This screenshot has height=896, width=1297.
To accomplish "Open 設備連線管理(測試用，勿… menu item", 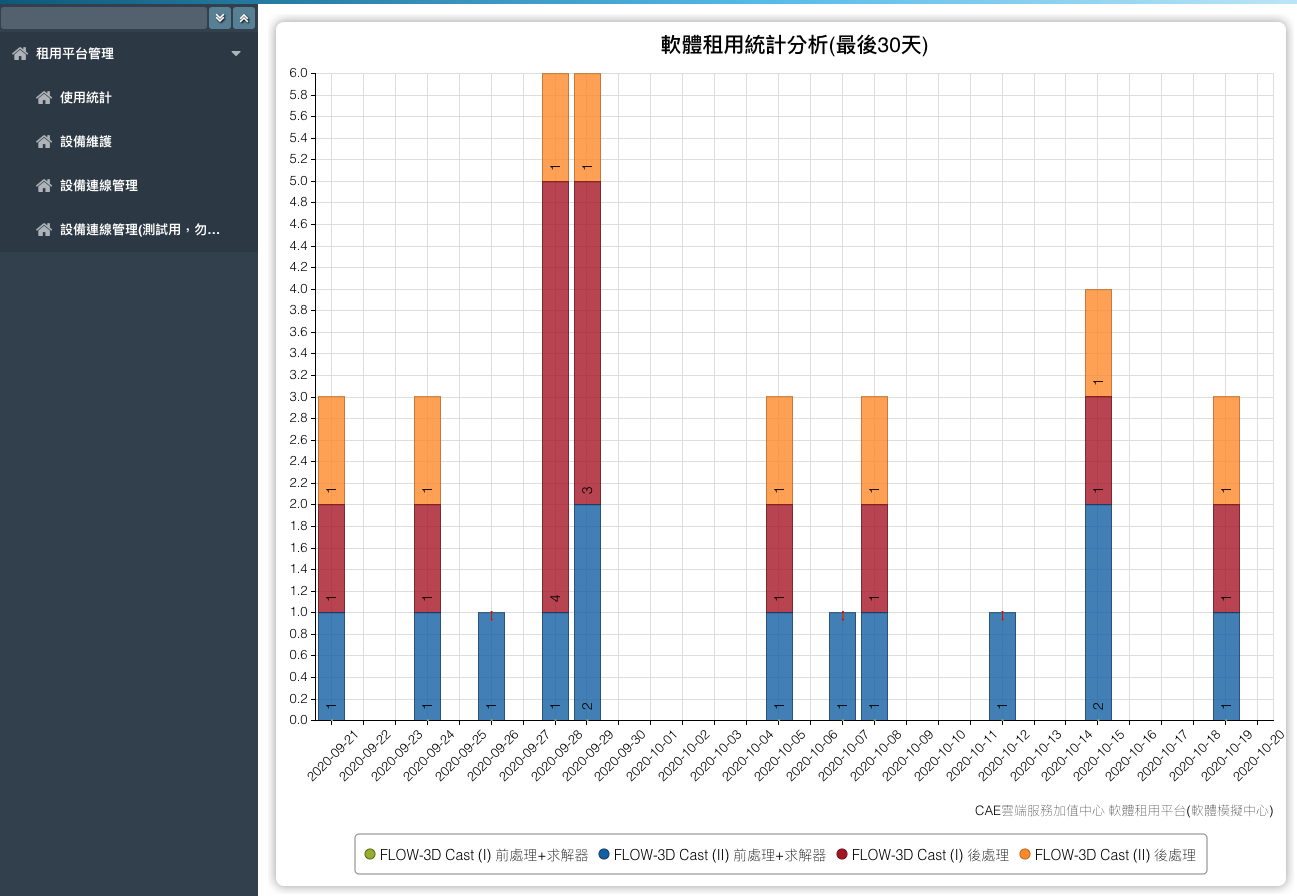I will click(x=129, y=230).
